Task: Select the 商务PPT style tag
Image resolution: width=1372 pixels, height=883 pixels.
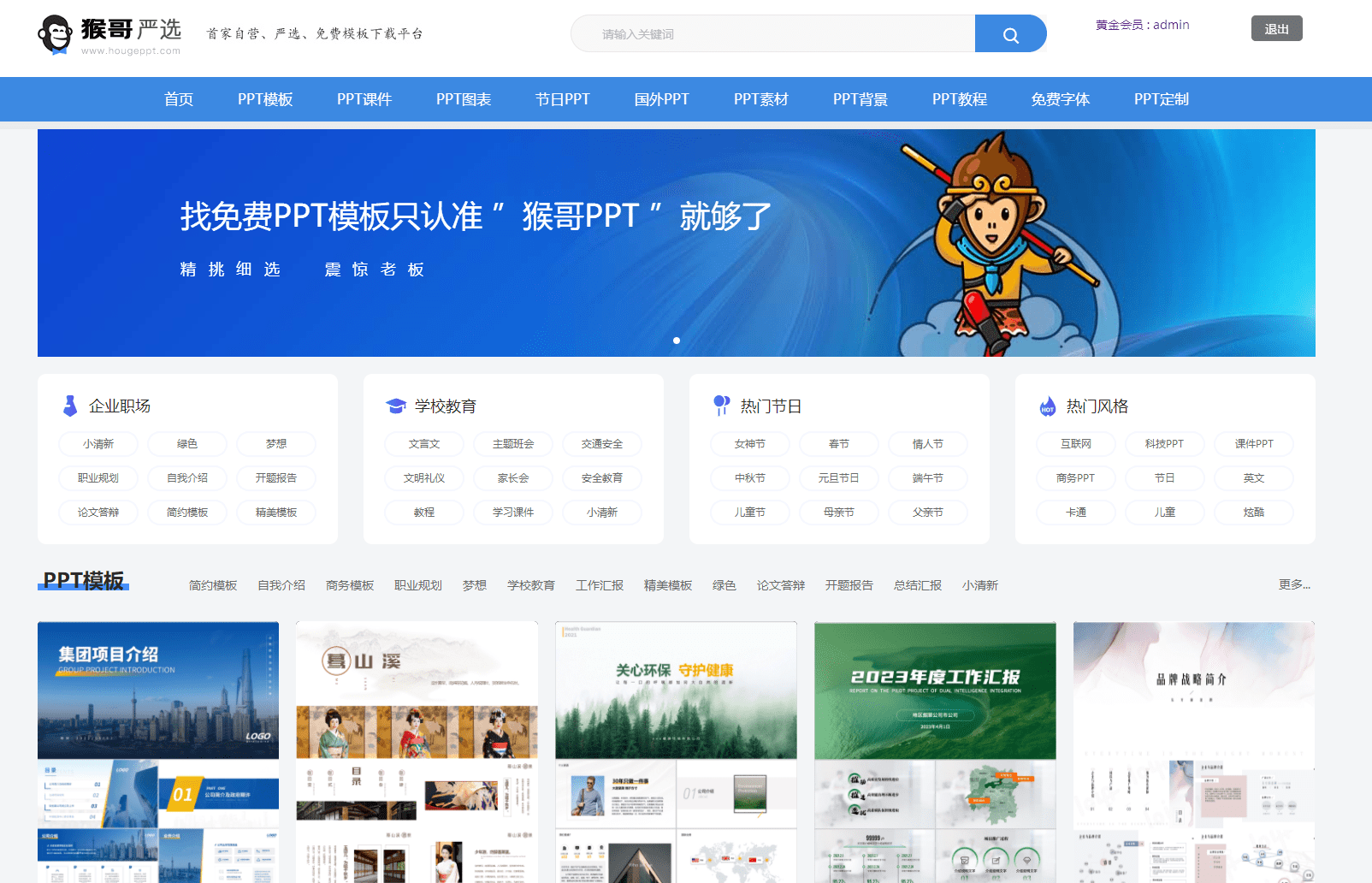Action: tap(1076, 478)
